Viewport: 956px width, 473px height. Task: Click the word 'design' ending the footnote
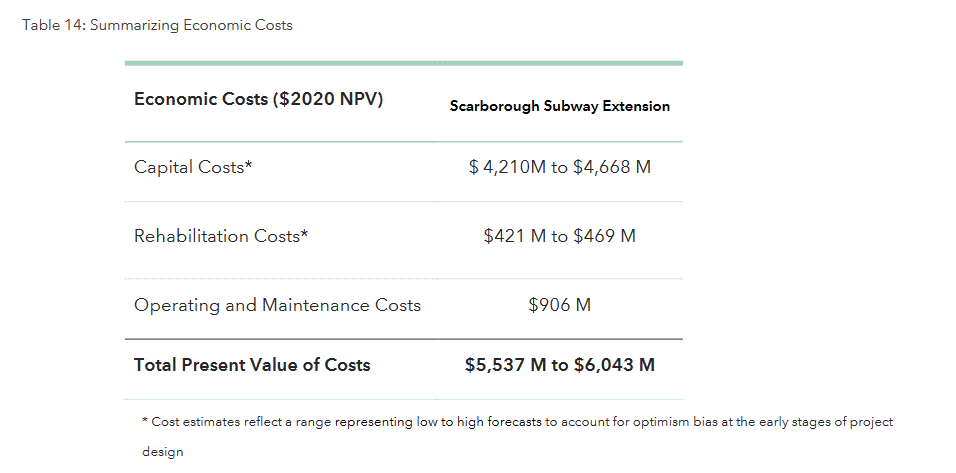(x=162, y=452)
